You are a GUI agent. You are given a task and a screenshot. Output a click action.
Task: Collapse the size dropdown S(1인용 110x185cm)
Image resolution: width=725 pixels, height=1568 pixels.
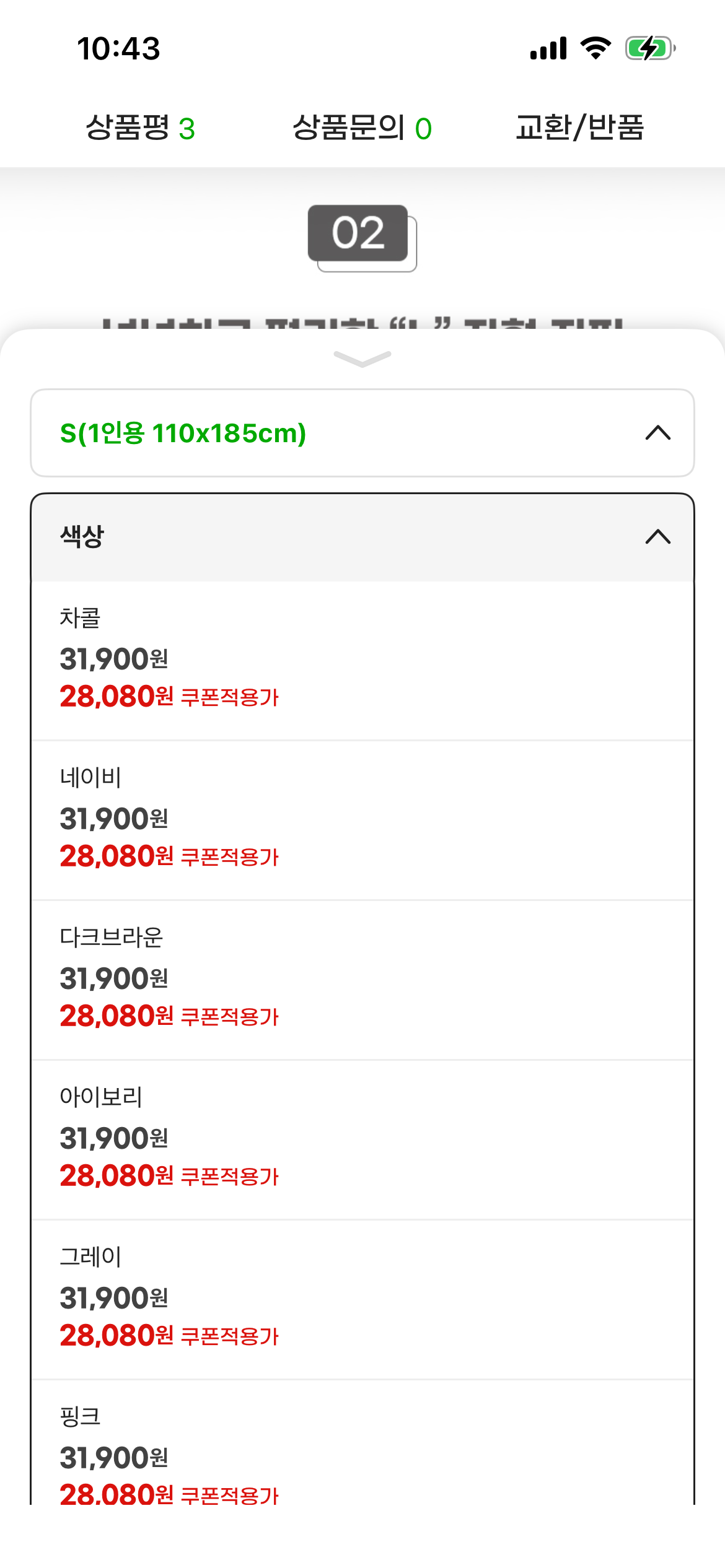pyautogui.click(x=362, y=433)
